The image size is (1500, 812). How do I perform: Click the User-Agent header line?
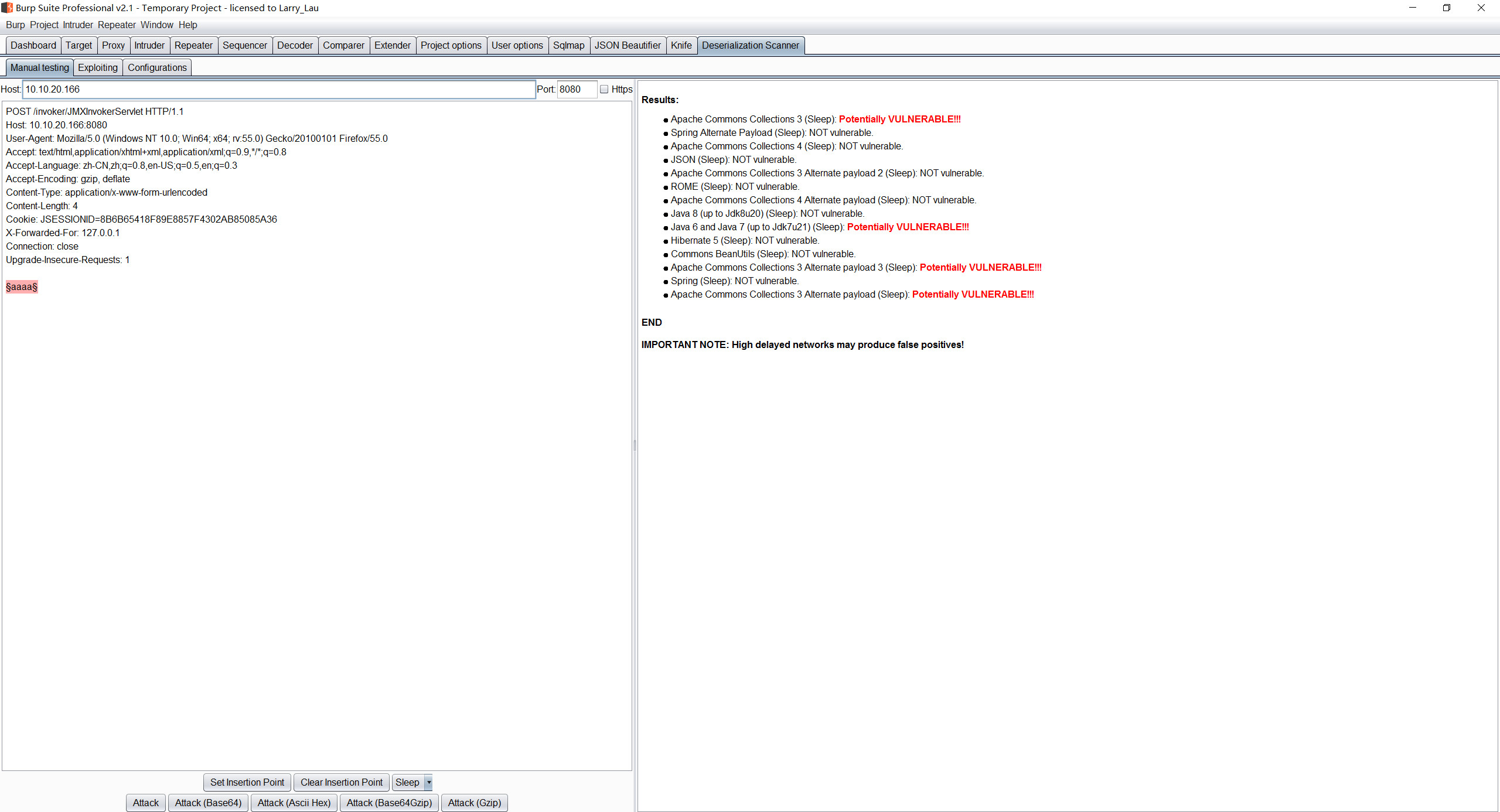197,138
